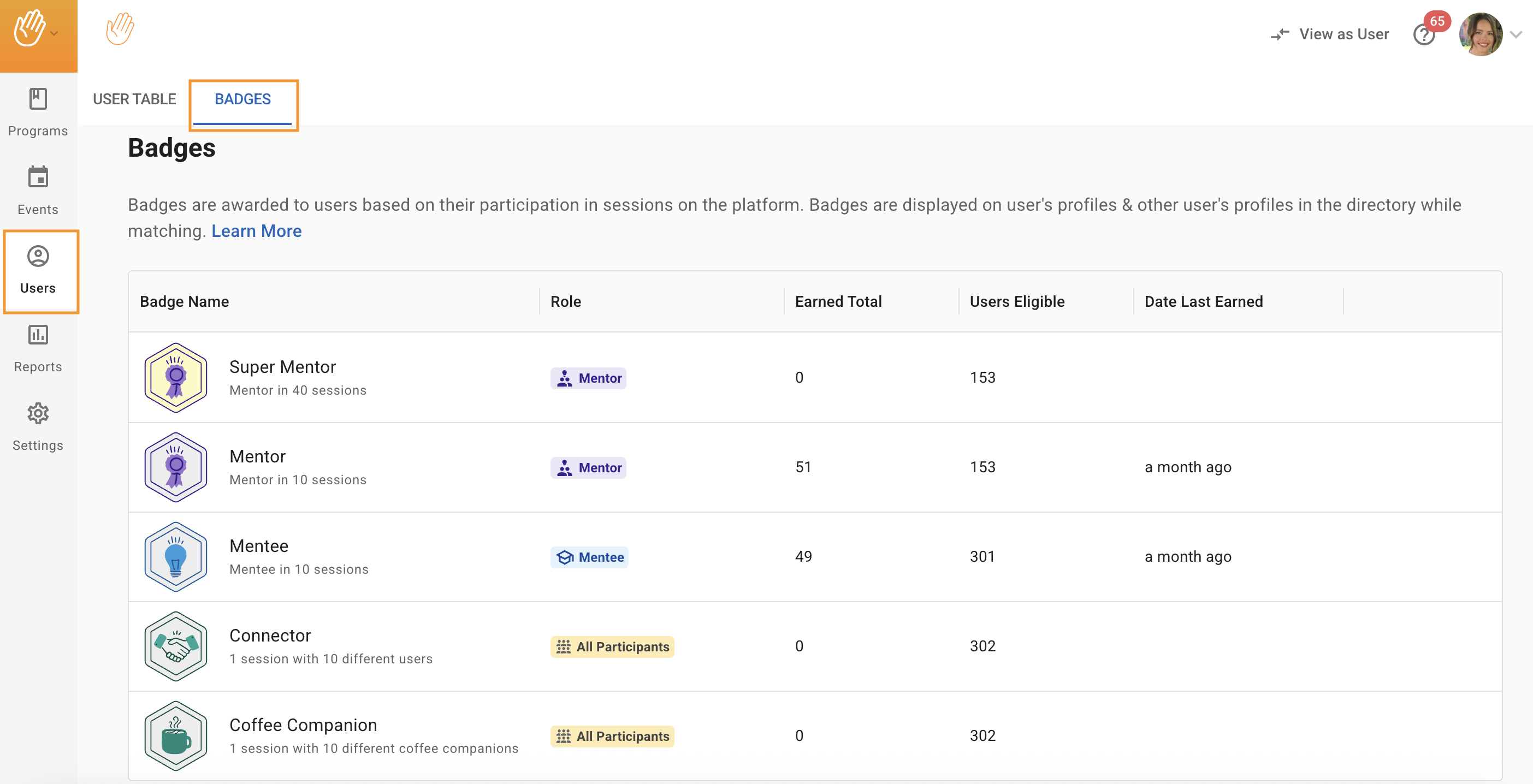Image resolution: width=1533 pixels, height=784 pixels.
Task: Click the Mentee lightbulb badge icon
Action: pyautogui.click(x=175, y=556)
